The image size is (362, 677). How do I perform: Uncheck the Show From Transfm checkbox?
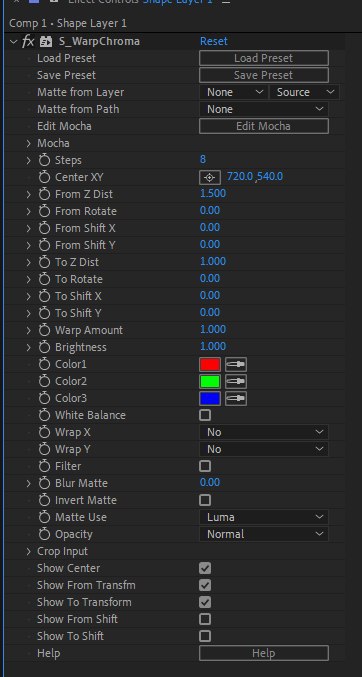coord(205,585)
